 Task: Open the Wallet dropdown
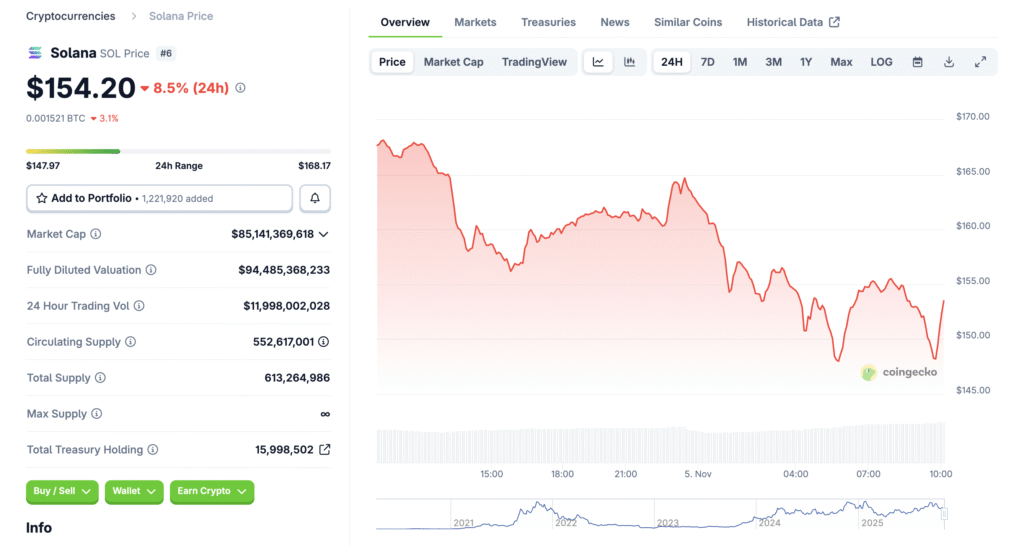133,491
